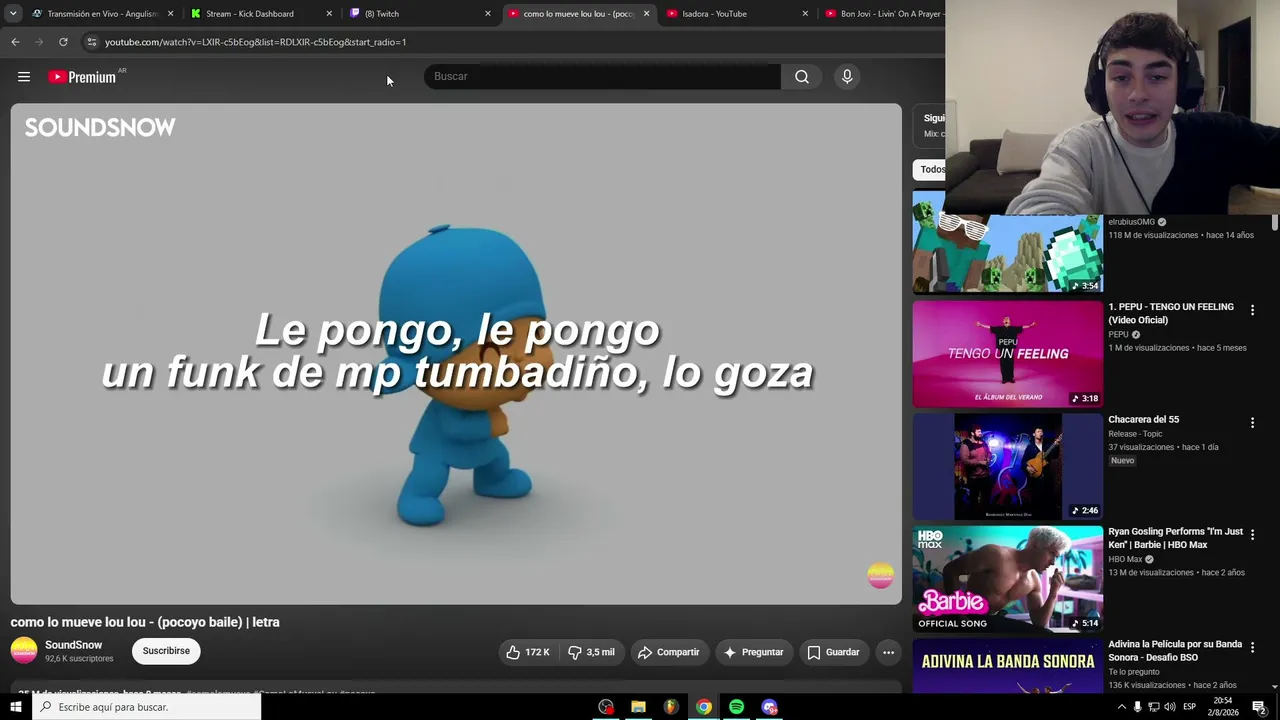Close the Isadora YouTube tab
Screen dimensions: 1280x720
(x=805, y=14)
